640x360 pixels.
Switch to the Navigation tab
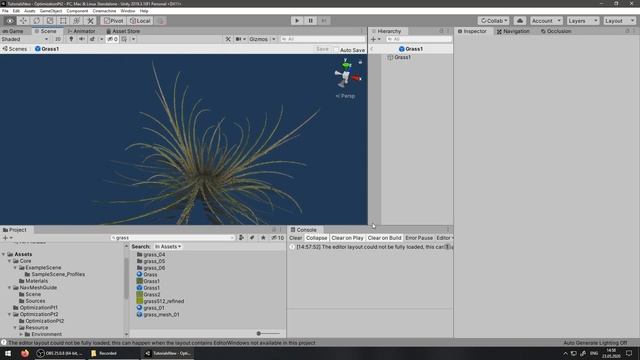[x=513, y=31]
